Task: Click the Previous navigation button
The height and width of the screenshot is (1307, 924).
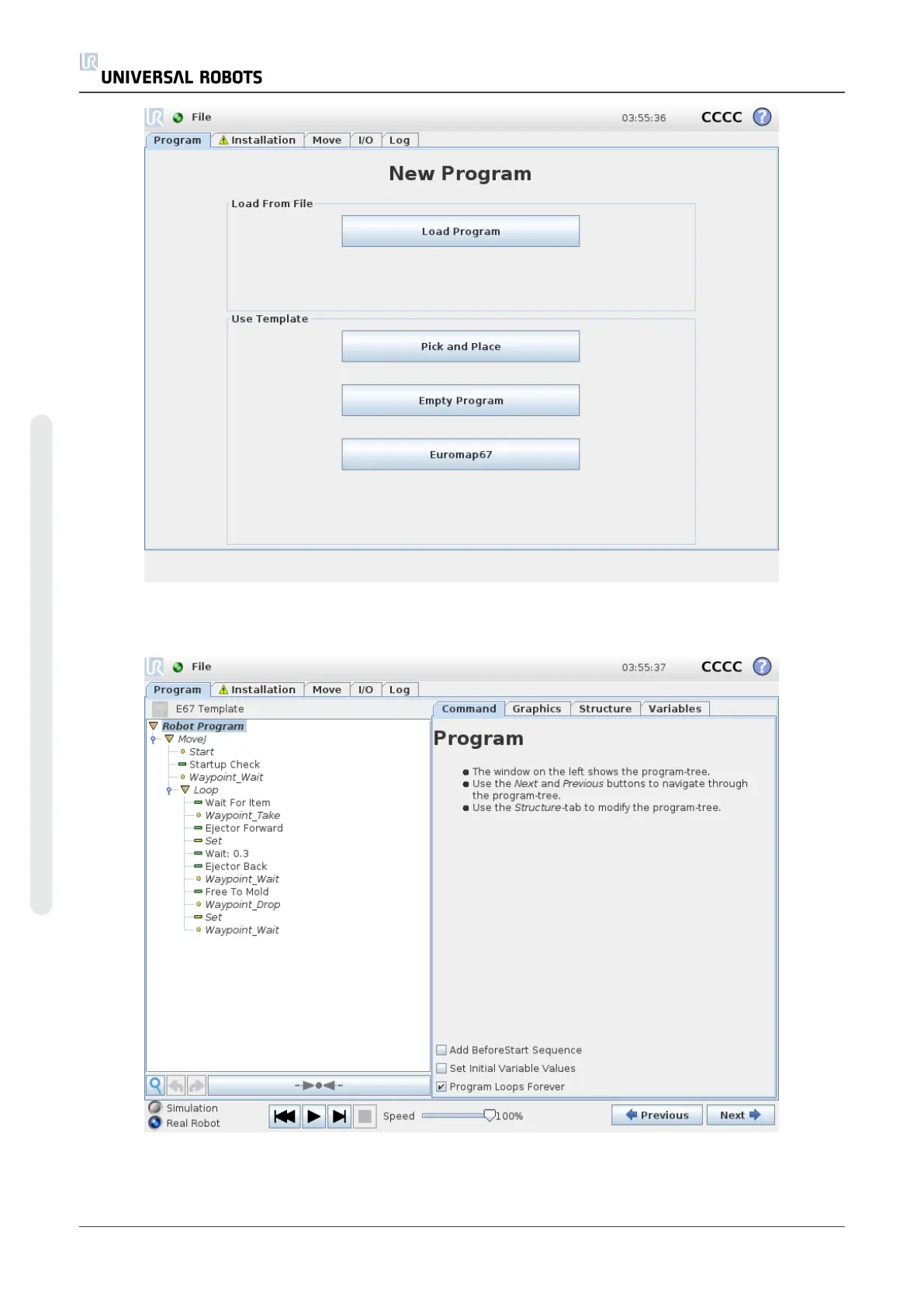Action: (x=657, y=1115)
